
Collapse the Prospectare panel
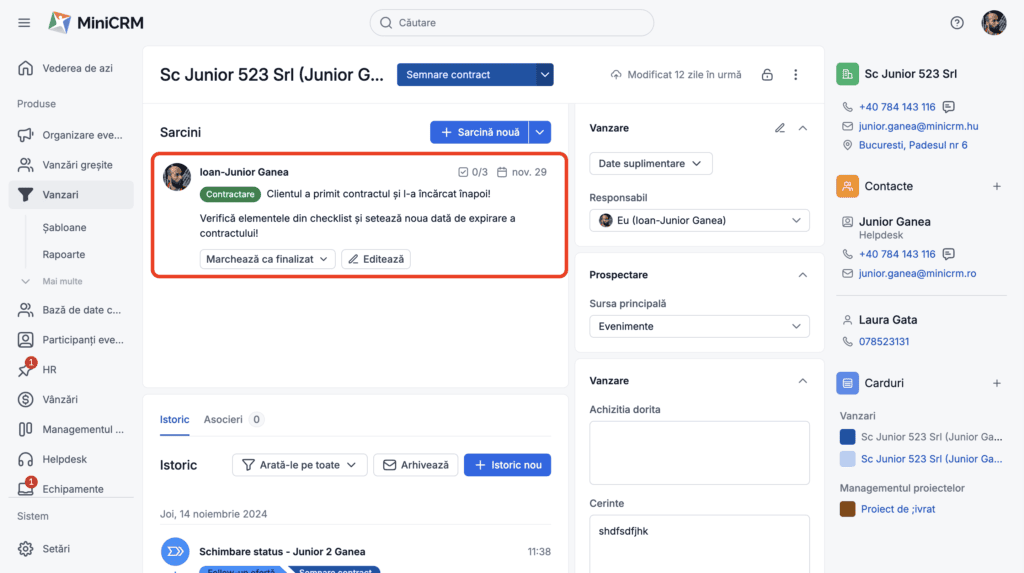pos(803,275)
